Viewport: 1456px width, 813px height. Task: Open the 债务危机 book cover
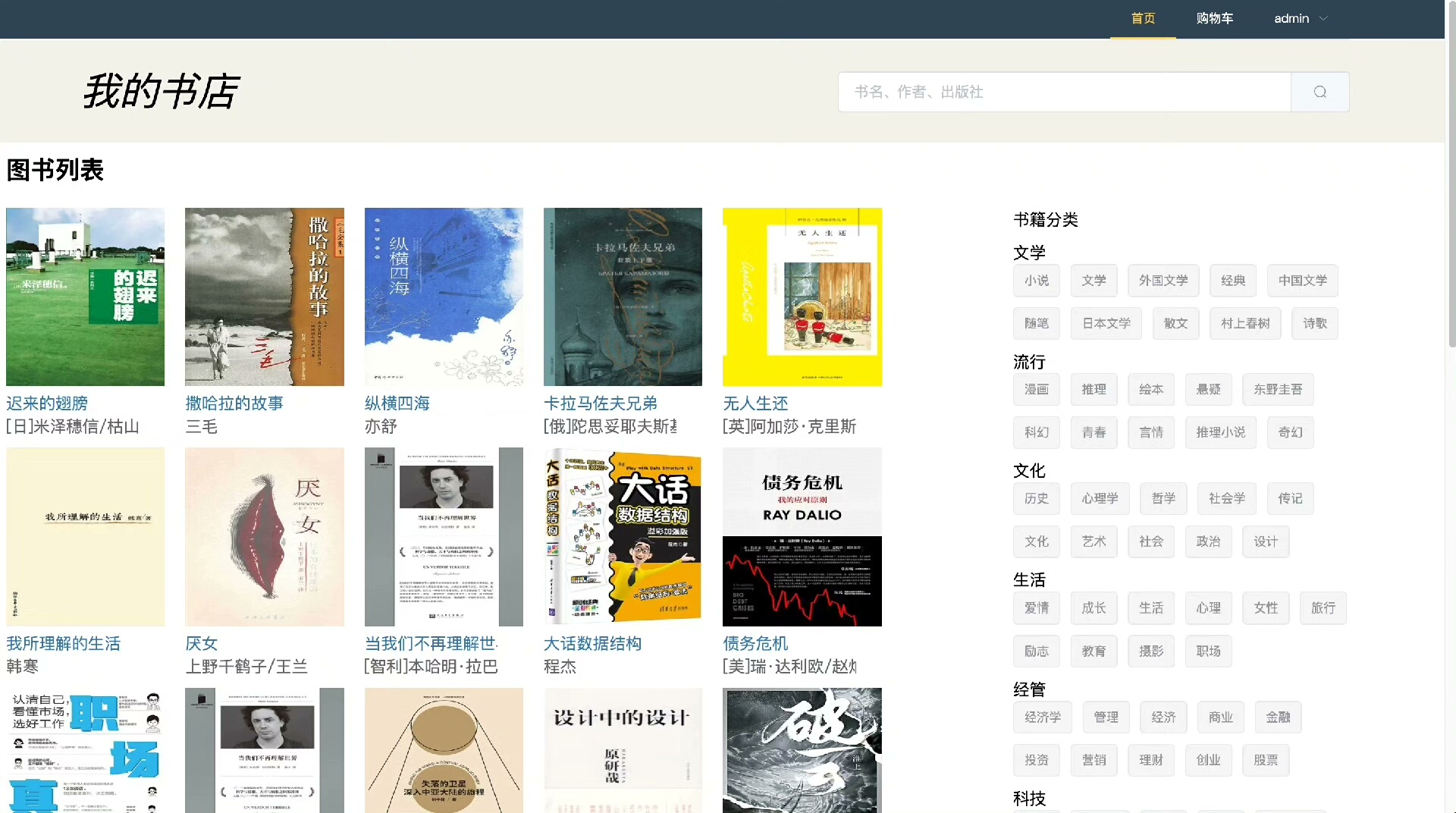[802, 537]
